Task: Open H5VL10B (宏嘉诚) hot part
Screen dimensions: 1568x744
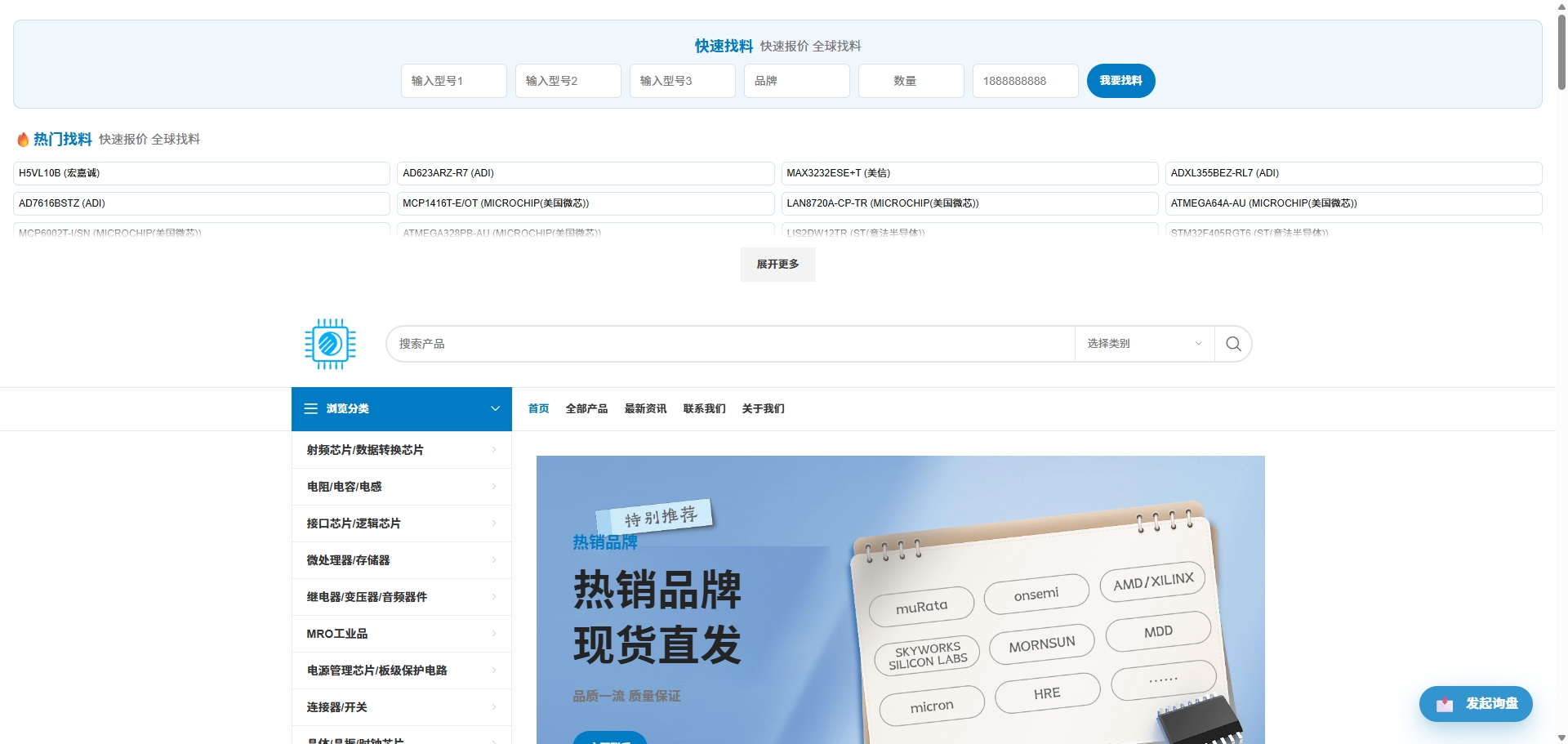Action: coord(202,173)
